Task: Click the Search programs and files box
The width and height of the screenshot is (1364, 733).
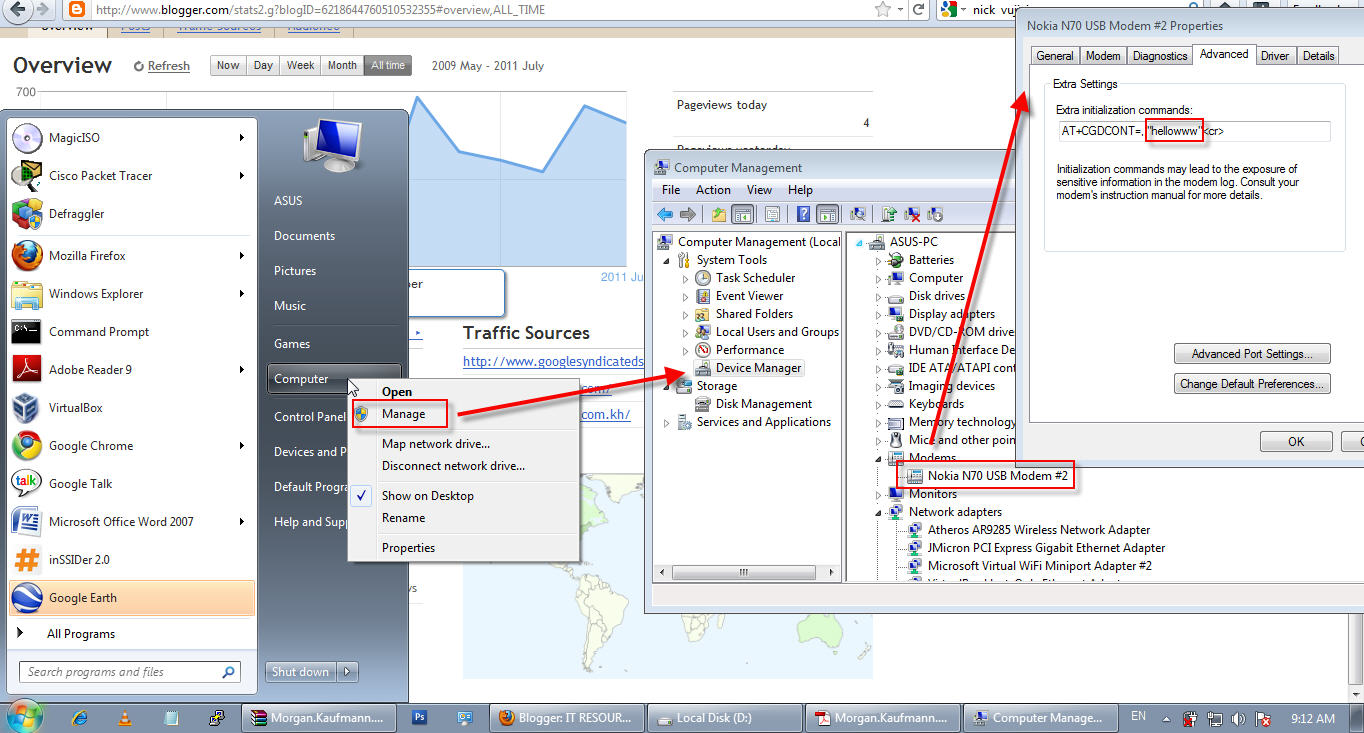Action: (x=130, y=672)
